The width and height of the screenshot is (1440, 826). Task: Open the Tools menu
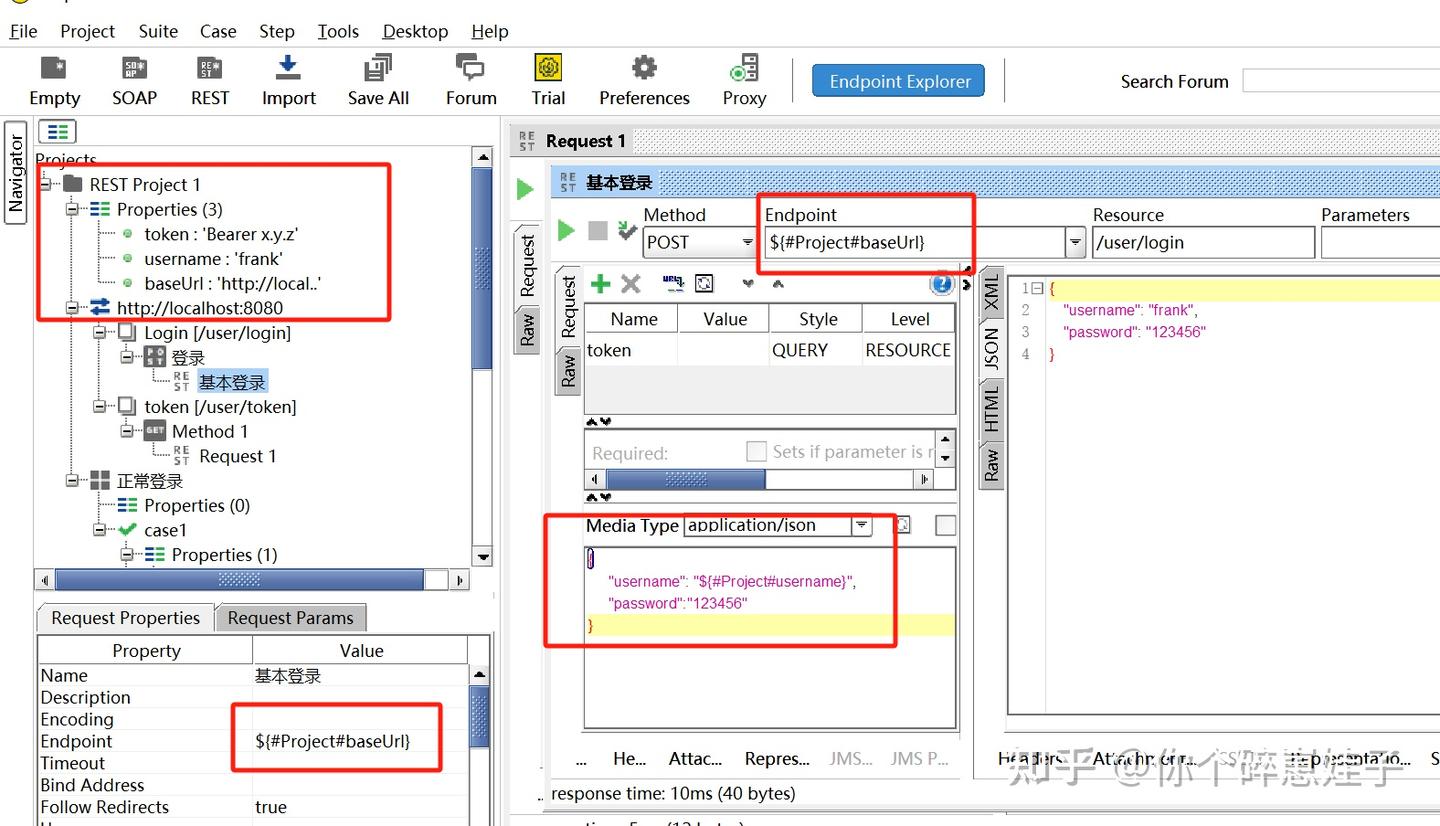338,31
